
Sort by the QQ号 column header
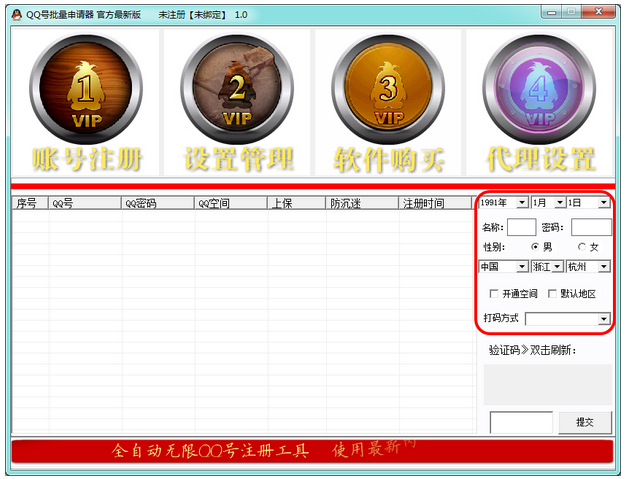click(85, 203)
